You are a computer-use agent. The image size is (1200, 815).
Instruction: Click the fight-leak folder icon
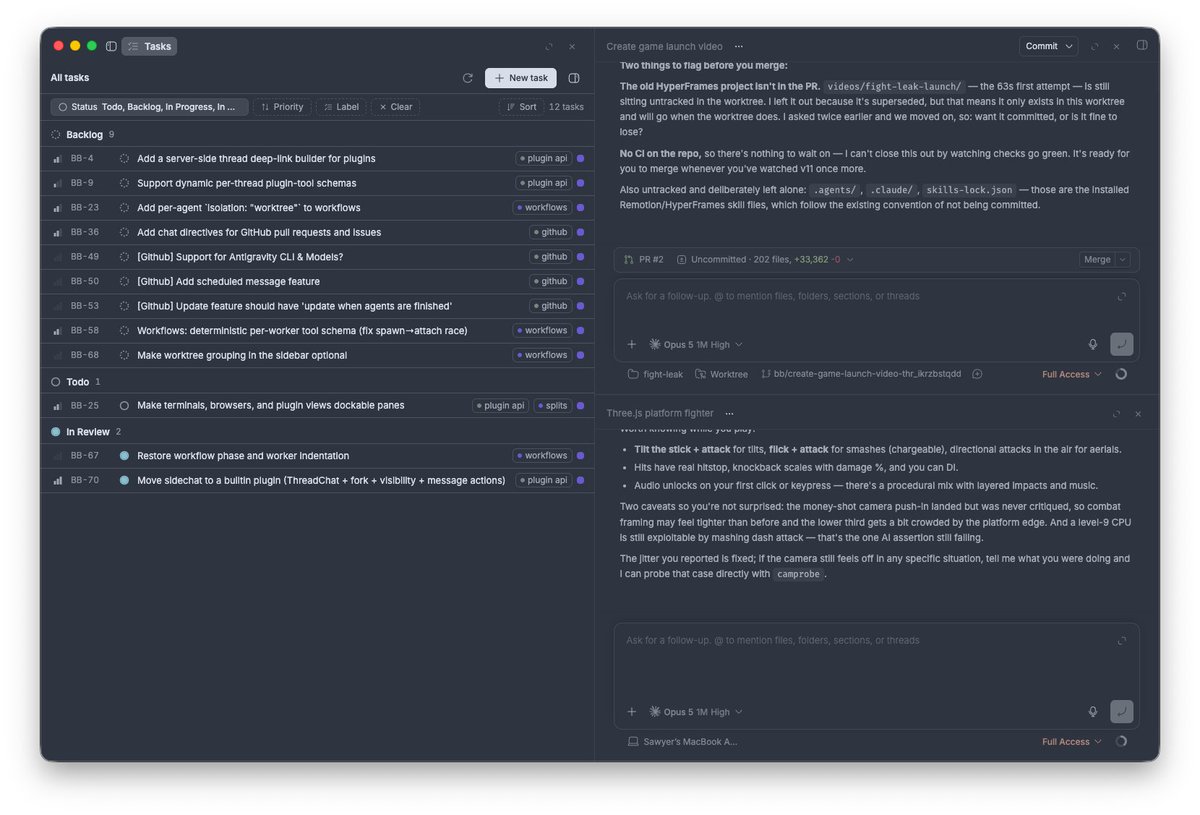[633, 374]
